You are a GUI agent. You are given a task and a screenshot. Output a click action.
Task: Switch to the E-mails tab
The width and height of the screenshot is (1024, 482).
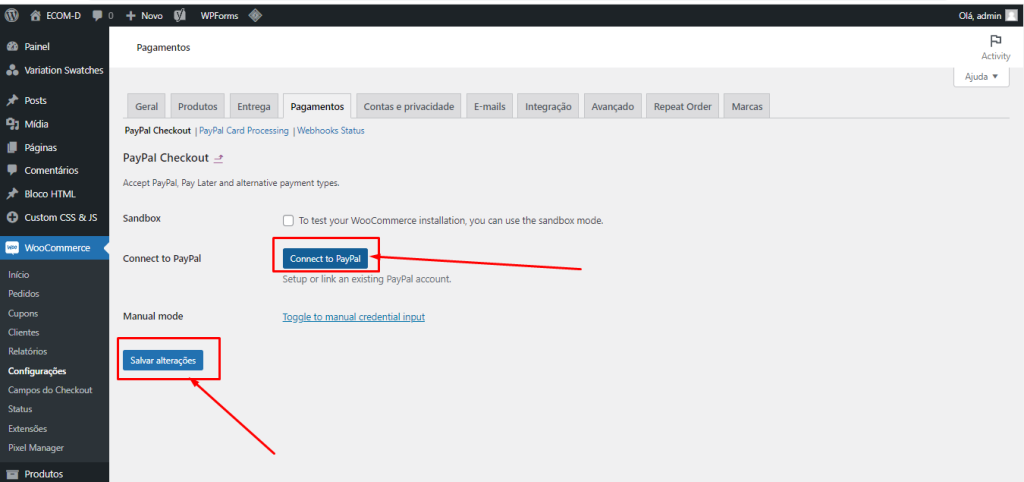pyautogui.click(x=490, y=106)
